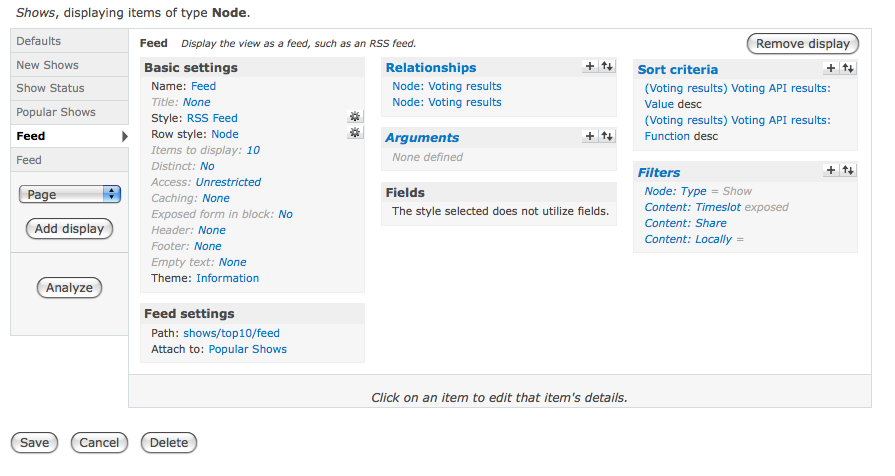Rearrange sort criteria using arrows icon
Viewport: 895px width, 476px height.
point(848,68)
